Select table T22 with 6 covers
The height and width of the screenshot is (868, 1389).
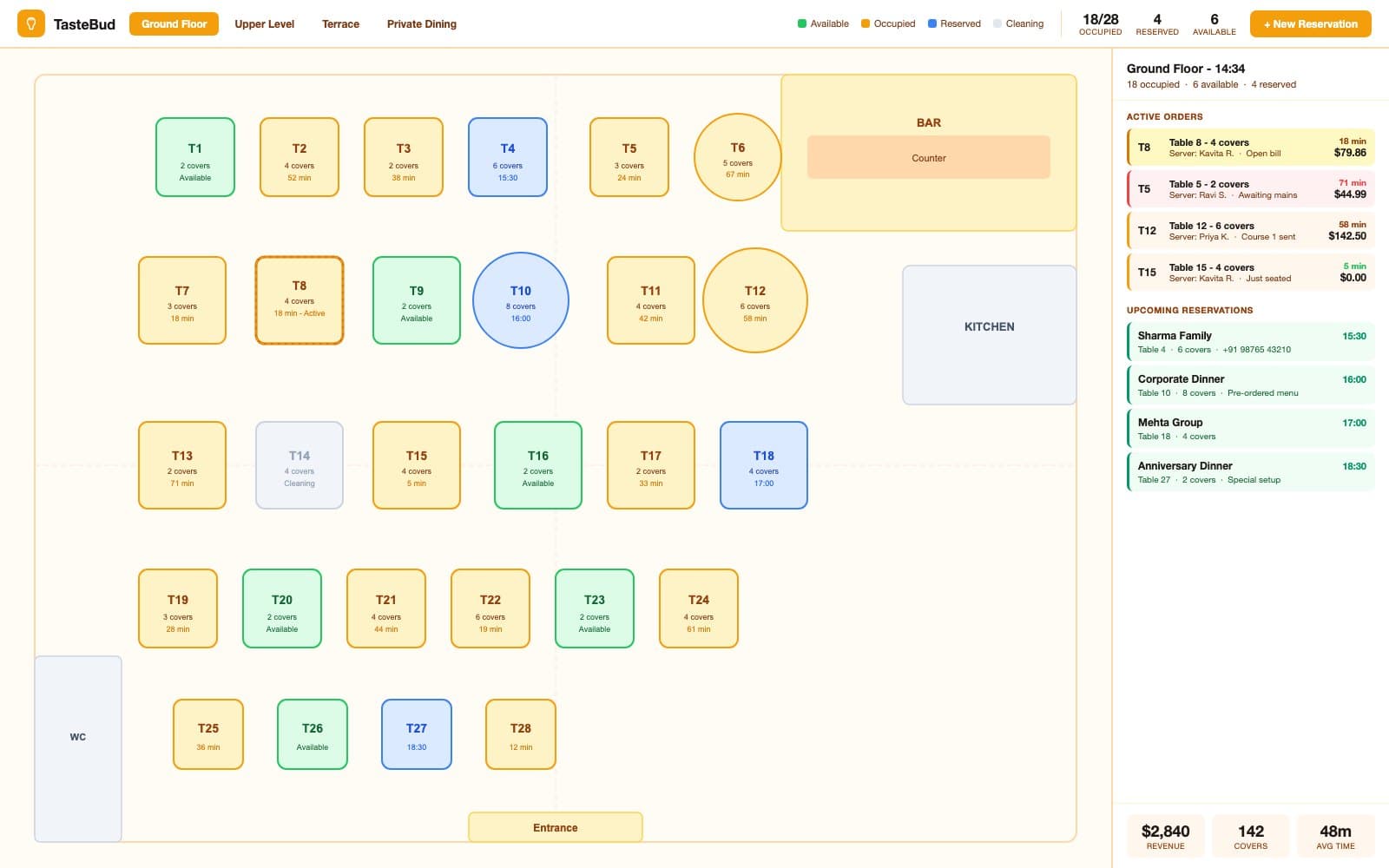pyautogui.click(x=490, y=608)
